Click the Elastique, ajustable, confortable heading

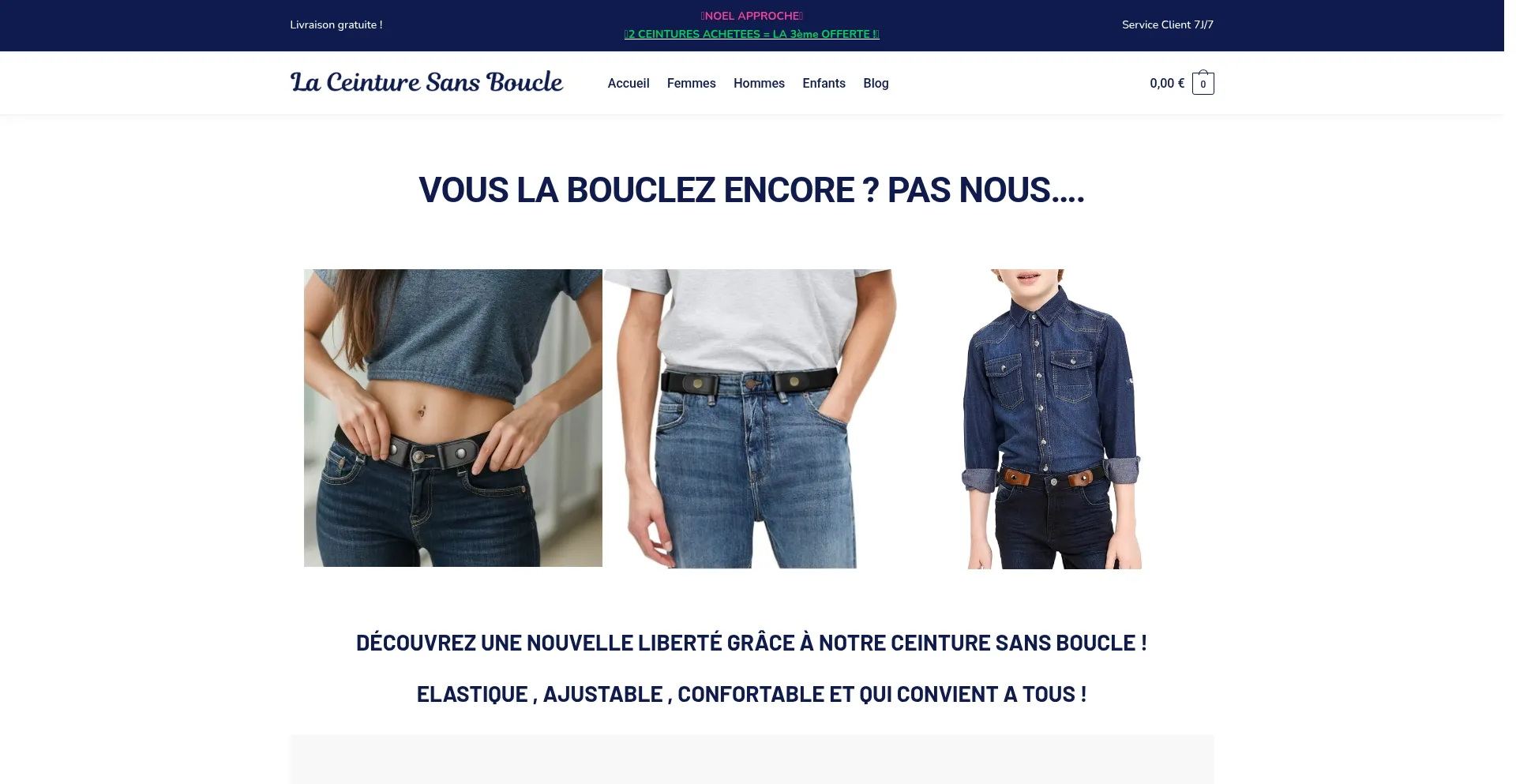[752, 694]
